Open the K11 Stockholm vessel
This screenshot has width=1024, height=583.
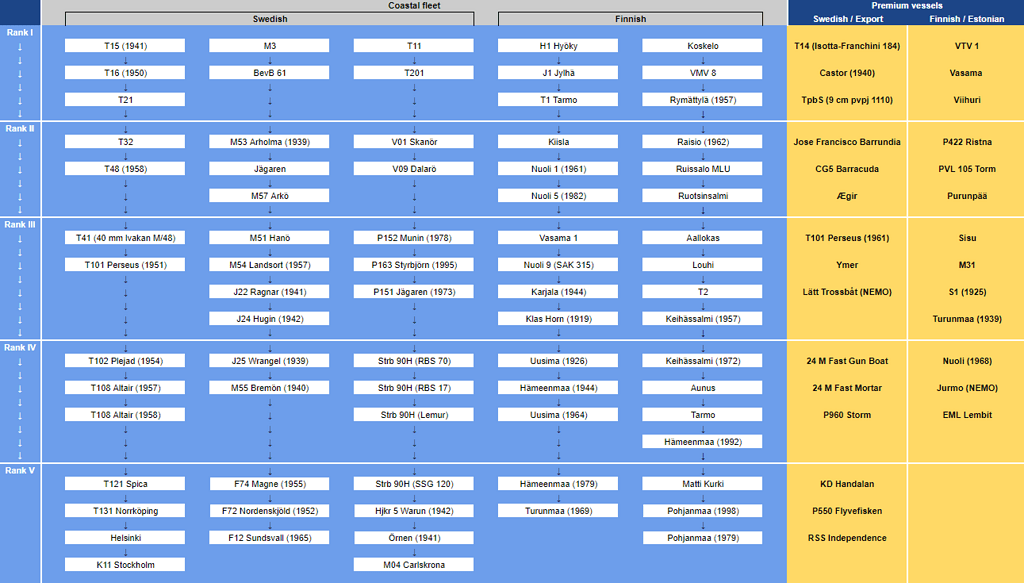click(124, 563)
